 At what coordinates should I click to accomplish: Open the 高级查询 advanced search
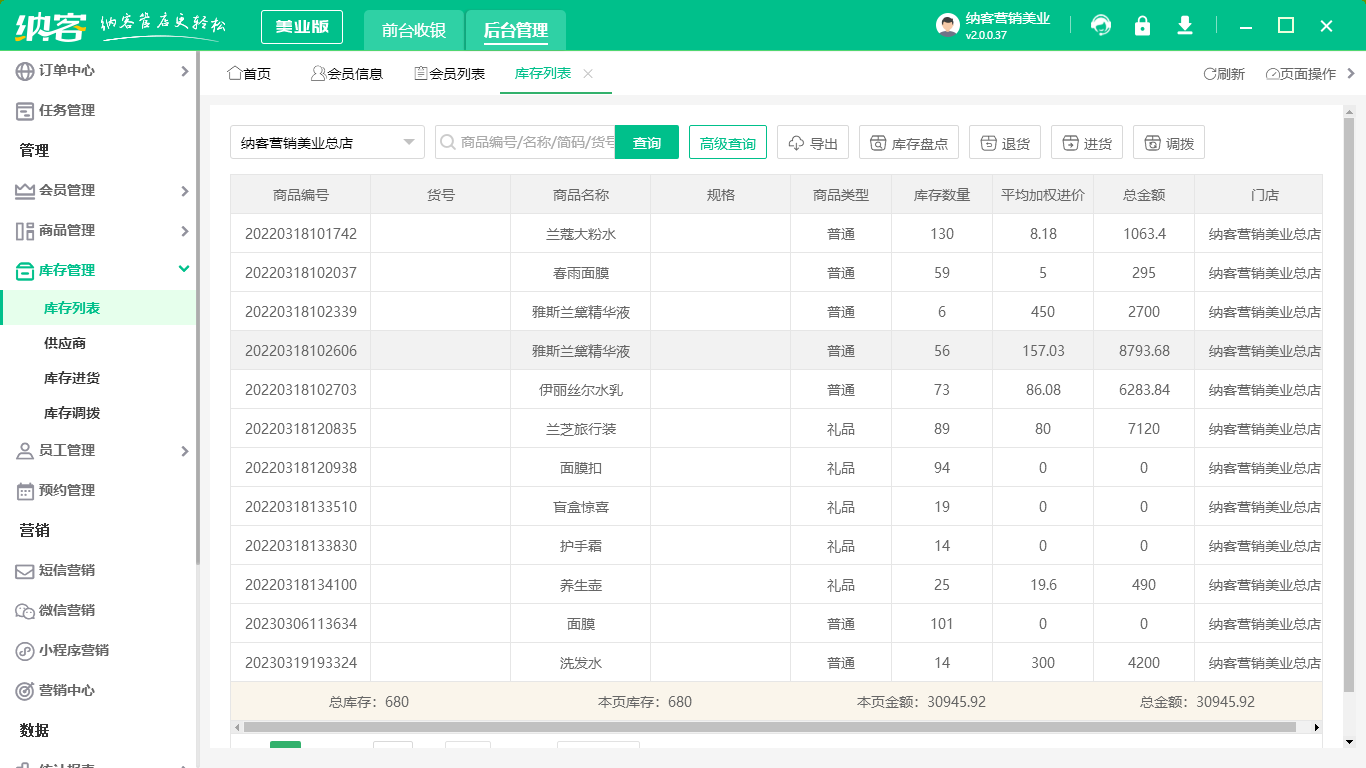pos(727,142)
